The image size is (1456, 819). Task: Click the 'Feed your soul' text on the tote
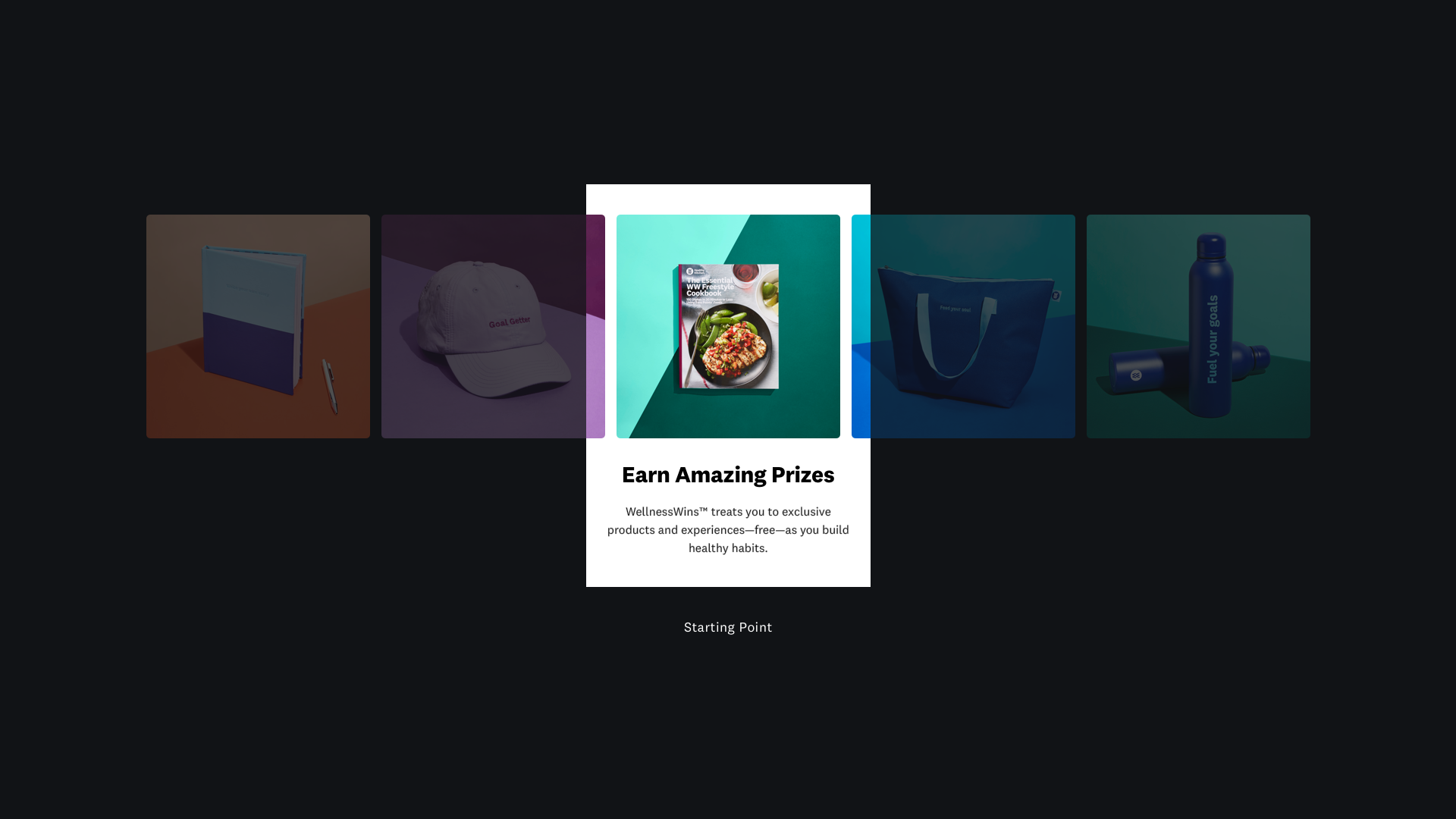point(955,309)
